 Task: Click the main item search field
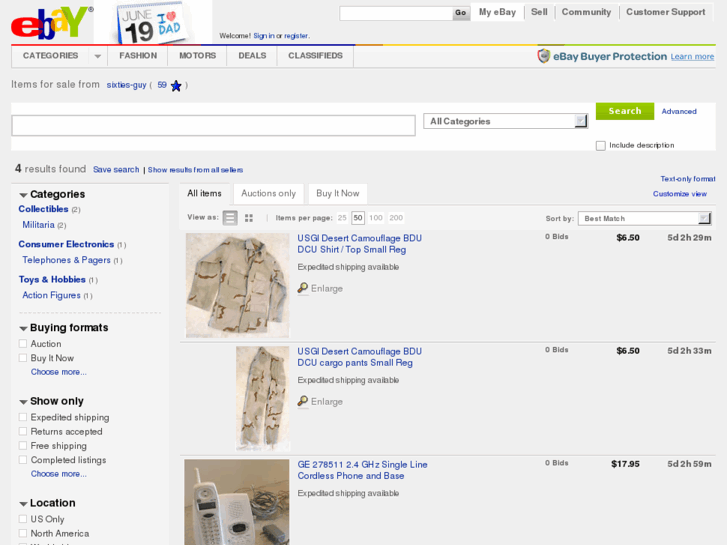[x=213, y=126]
